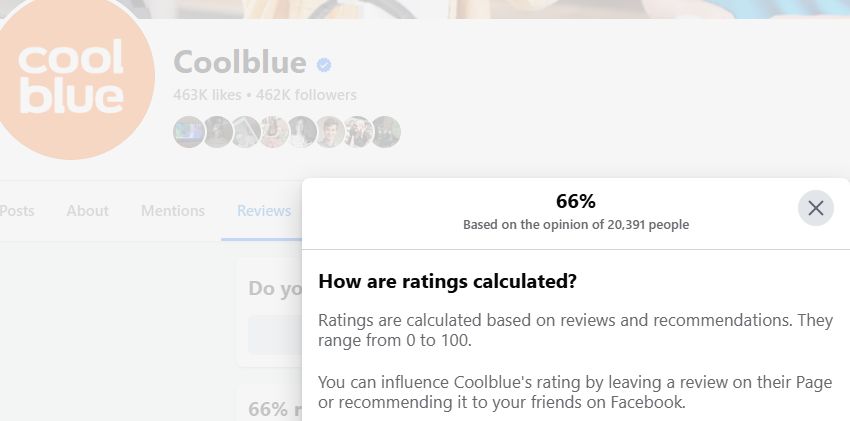Switch to the Posts tab

(x=16, y=211)
